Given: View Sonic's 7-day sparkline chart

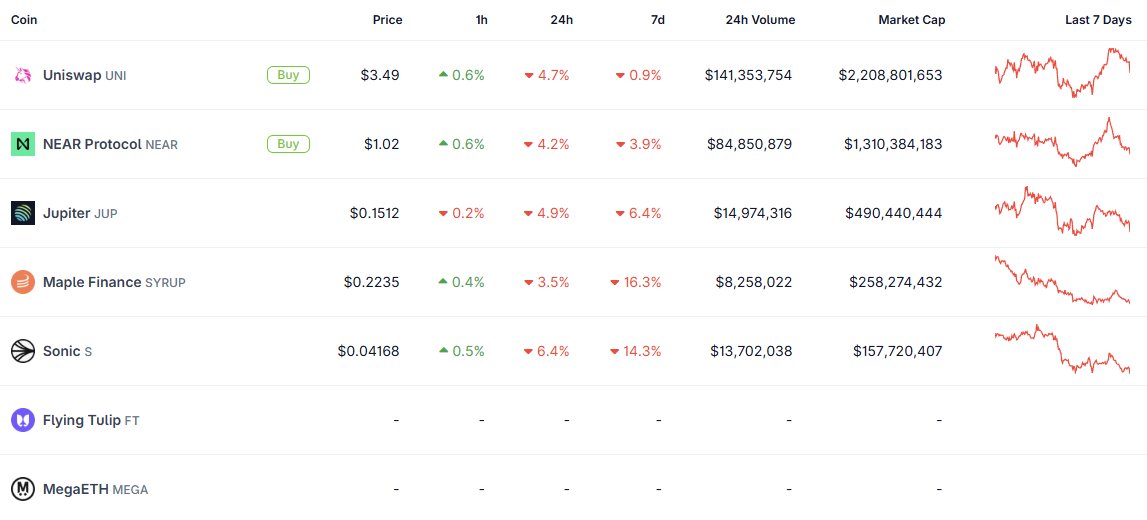Looking at the screenshot, I should (x=1062, y=351).
